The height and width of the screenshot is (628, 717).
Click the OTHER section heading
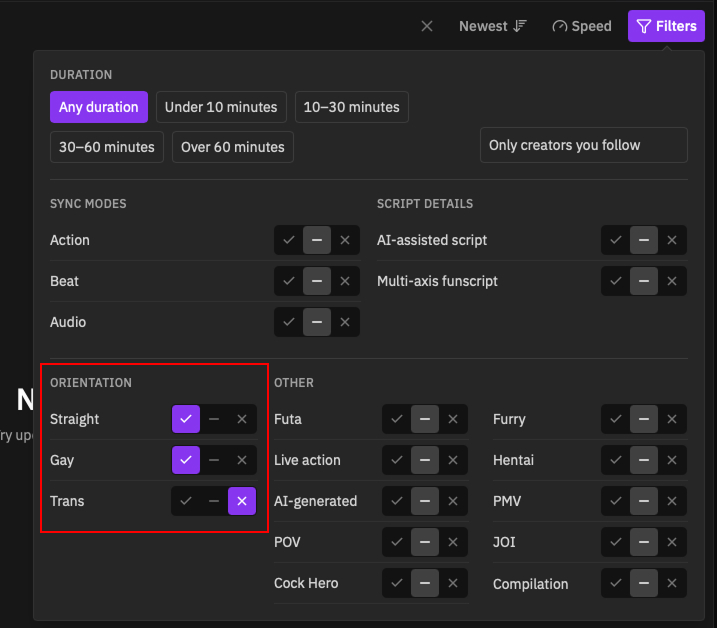[x=294, y=383]
